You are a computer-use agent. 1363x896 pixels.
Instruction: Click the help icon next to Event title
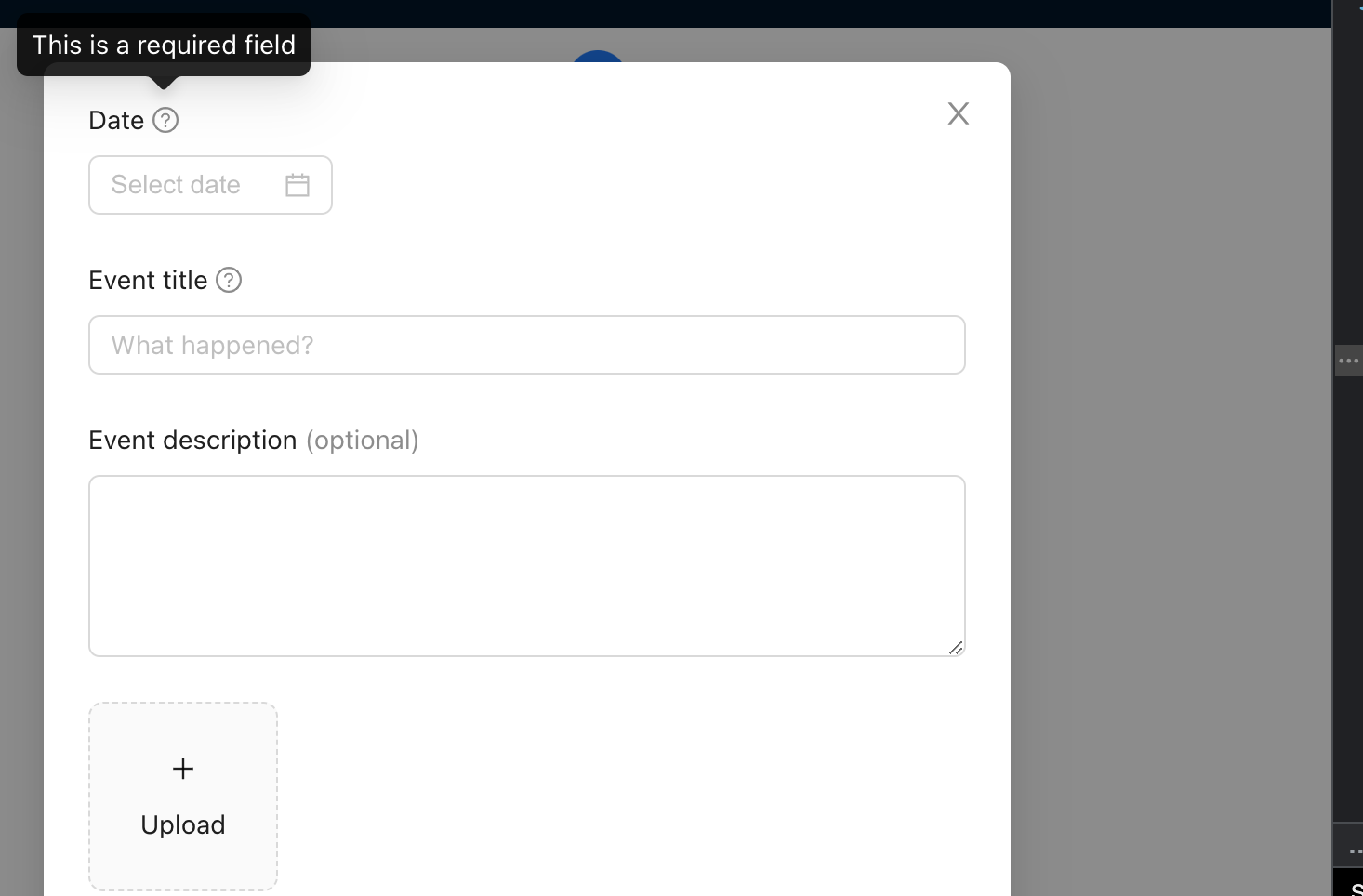[229, 280]
